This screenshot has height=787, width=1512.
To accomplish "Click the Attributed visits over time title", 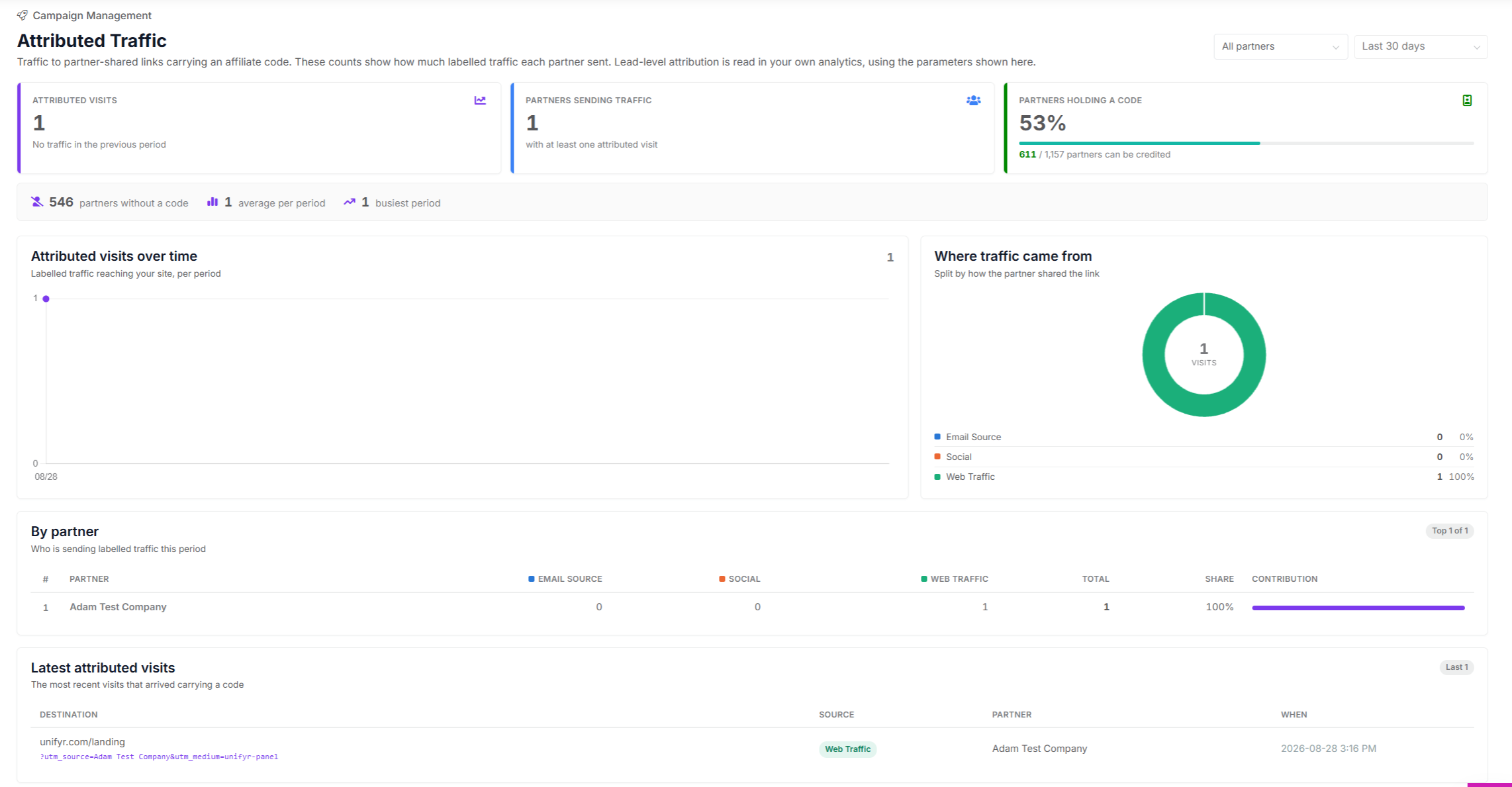I will pos(114,256).
